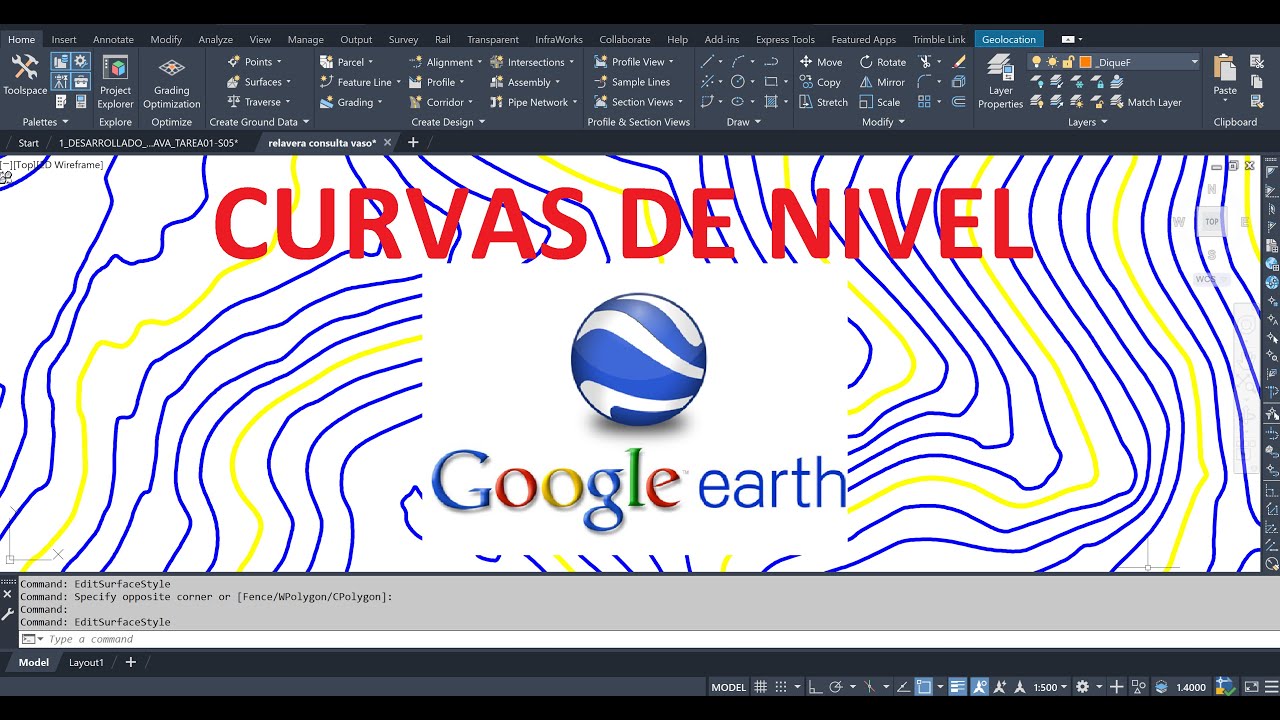Click the Array tool
This screenshot has width=1280, height=720.
(x=924, y=102)
